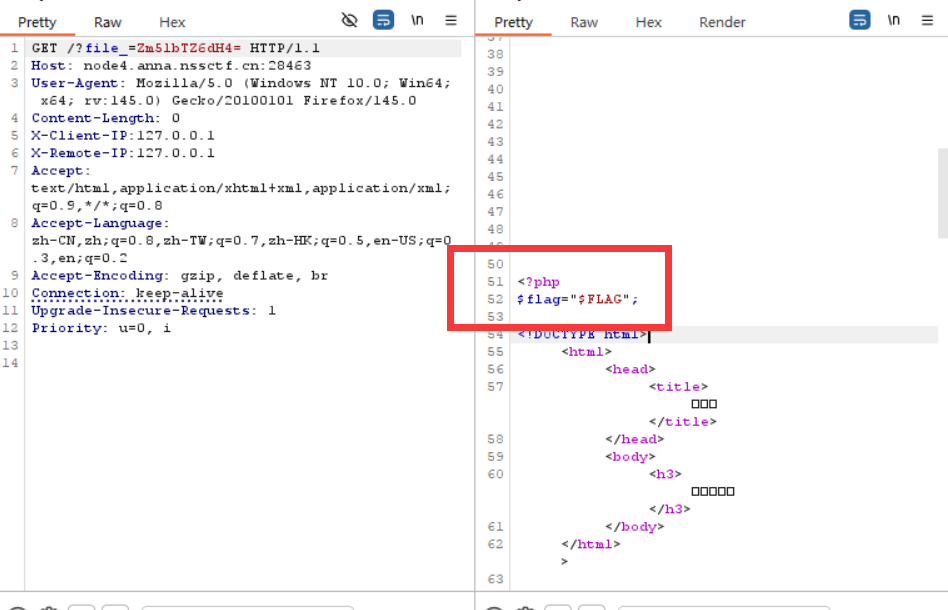Click the opening <h3> tag in response
Screen dimensions: 948x610
[665, 475]
